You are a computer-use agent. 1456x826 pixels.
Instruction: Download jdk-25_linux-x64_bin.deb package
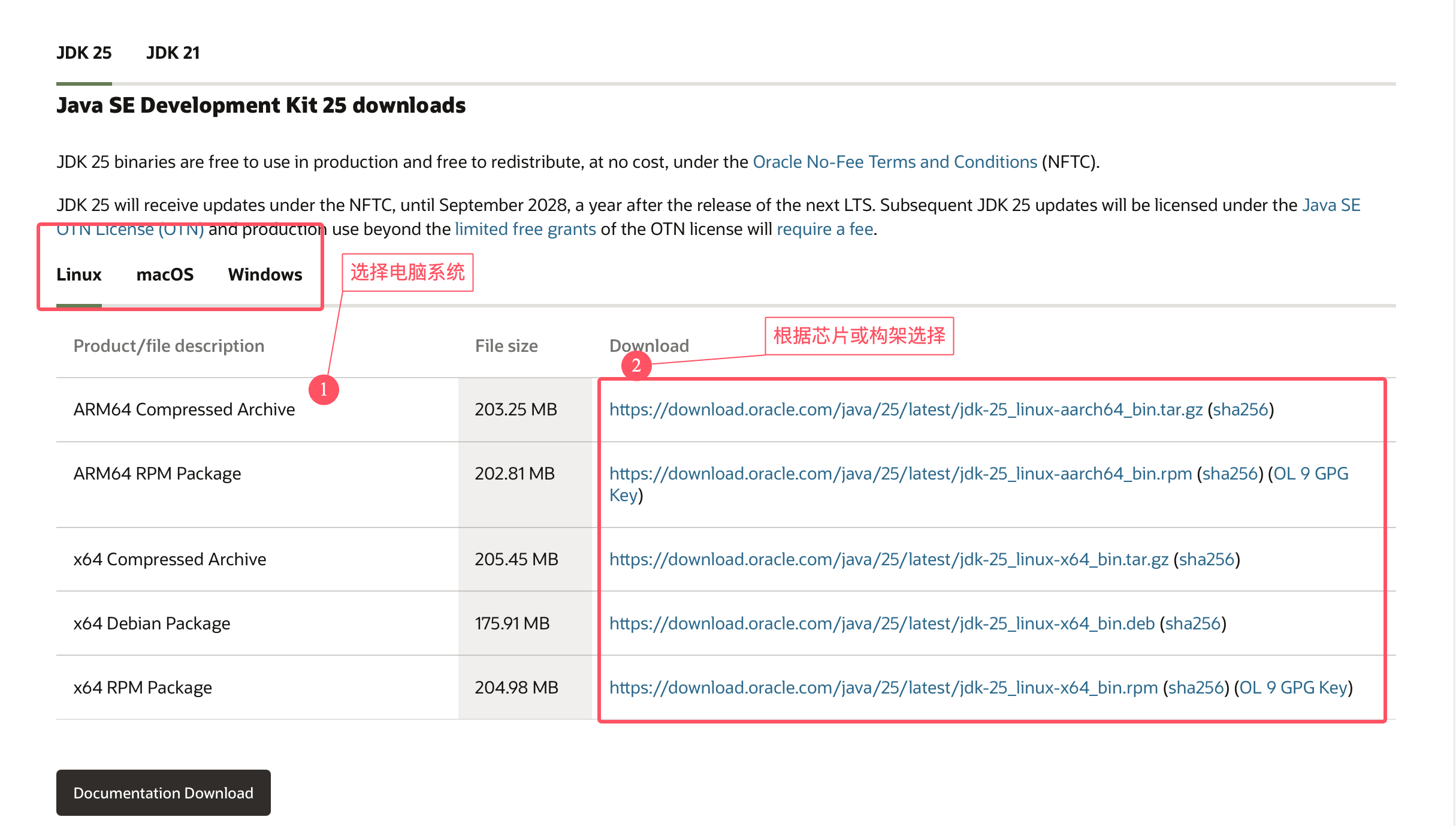882,623
